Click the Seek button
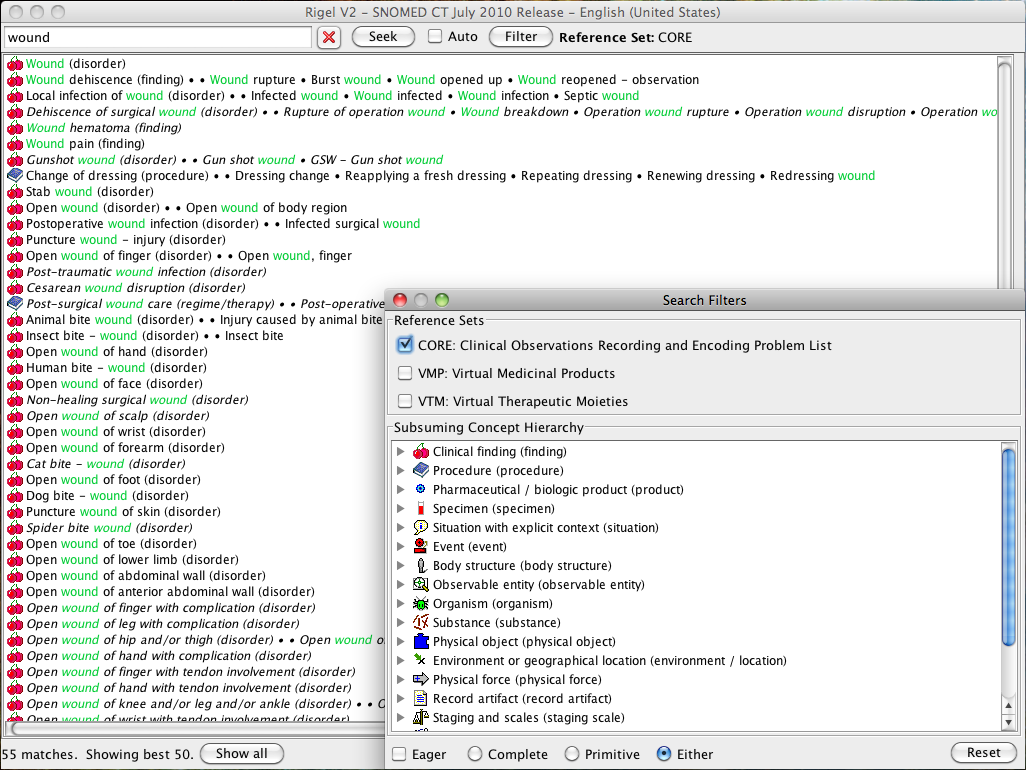Image resolution: width=1026 pixels, height=770 pixels. [x=383, y=37]
